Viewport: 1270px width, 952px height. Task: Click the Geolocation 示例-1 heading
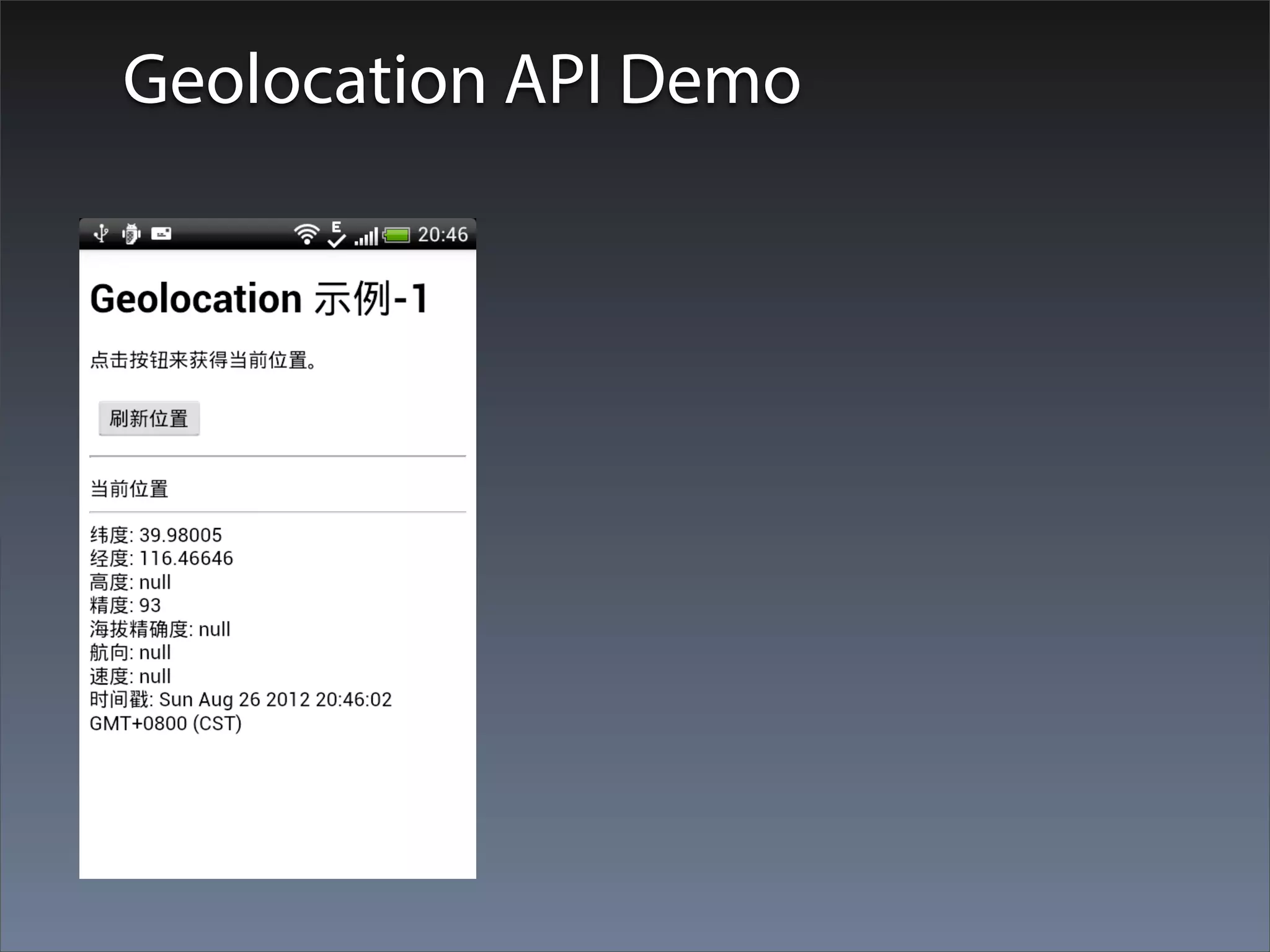[x=259, y=298]
